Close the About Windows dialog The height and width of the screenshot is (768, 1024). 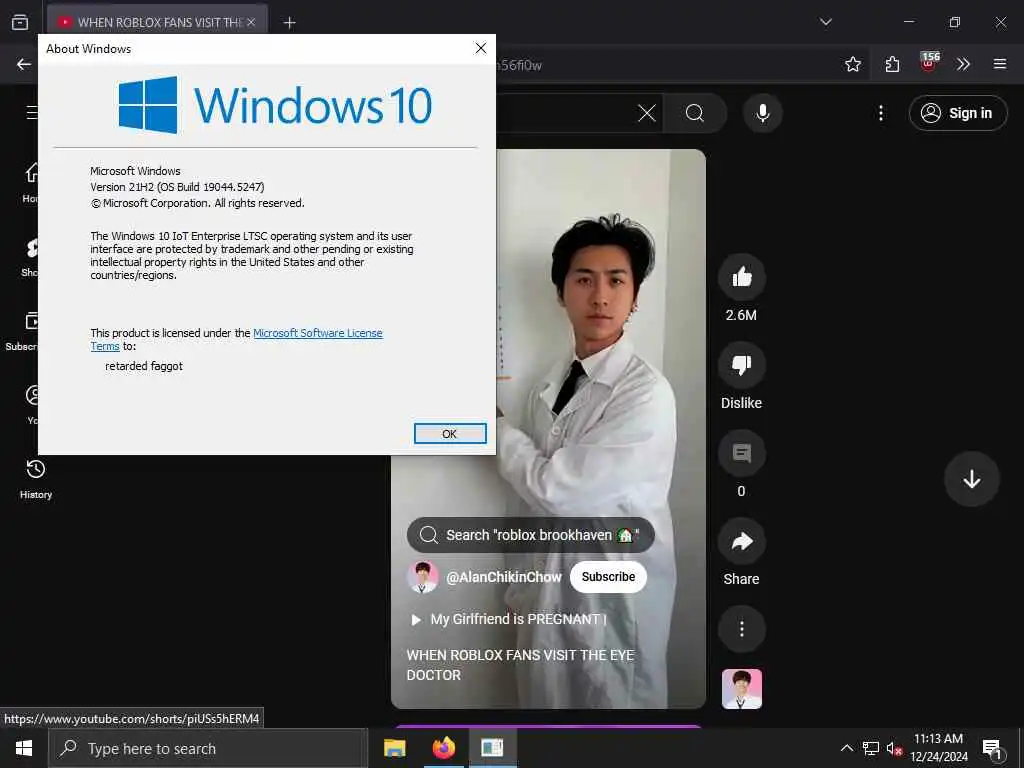click(x=481, y=48)
